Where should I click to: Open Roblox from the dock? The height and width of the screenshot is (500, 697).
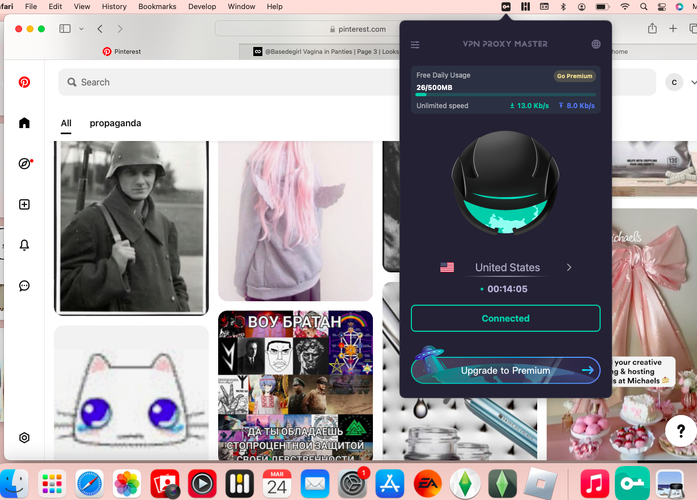click(x=540, y=484)
